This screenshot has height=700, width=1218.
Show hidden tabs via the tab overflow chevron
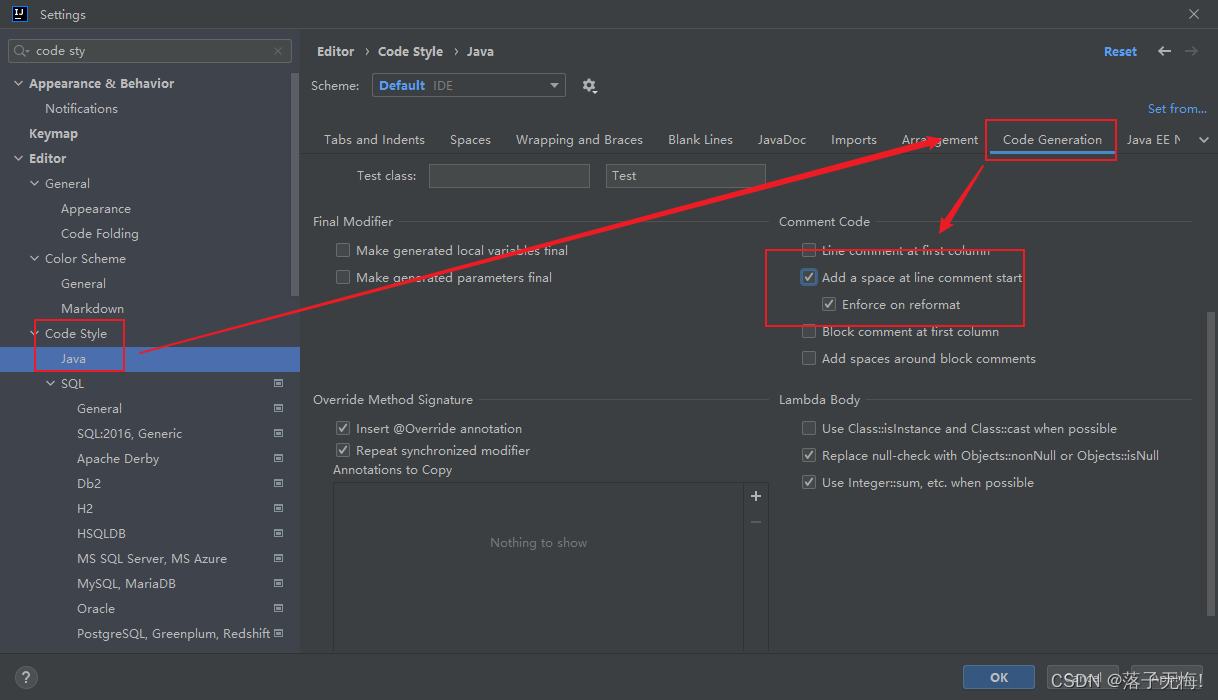tap(1203, 140)
